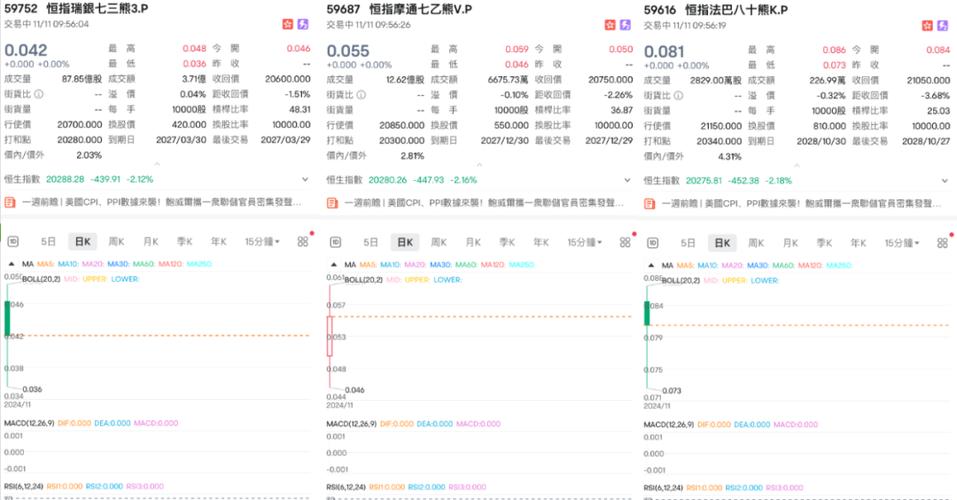The width and height of the screenshot is (957, 500).
Task: Click the news document icon in 59616 panel
Action: [649, 203]
